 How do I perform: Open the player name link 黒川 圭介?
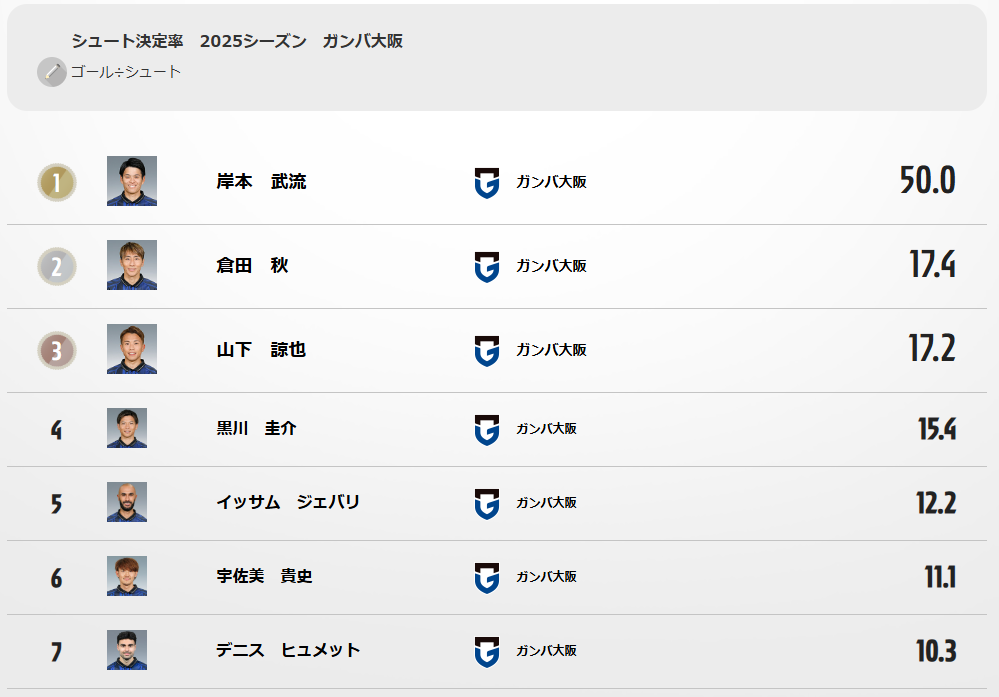tap(256, 429)
